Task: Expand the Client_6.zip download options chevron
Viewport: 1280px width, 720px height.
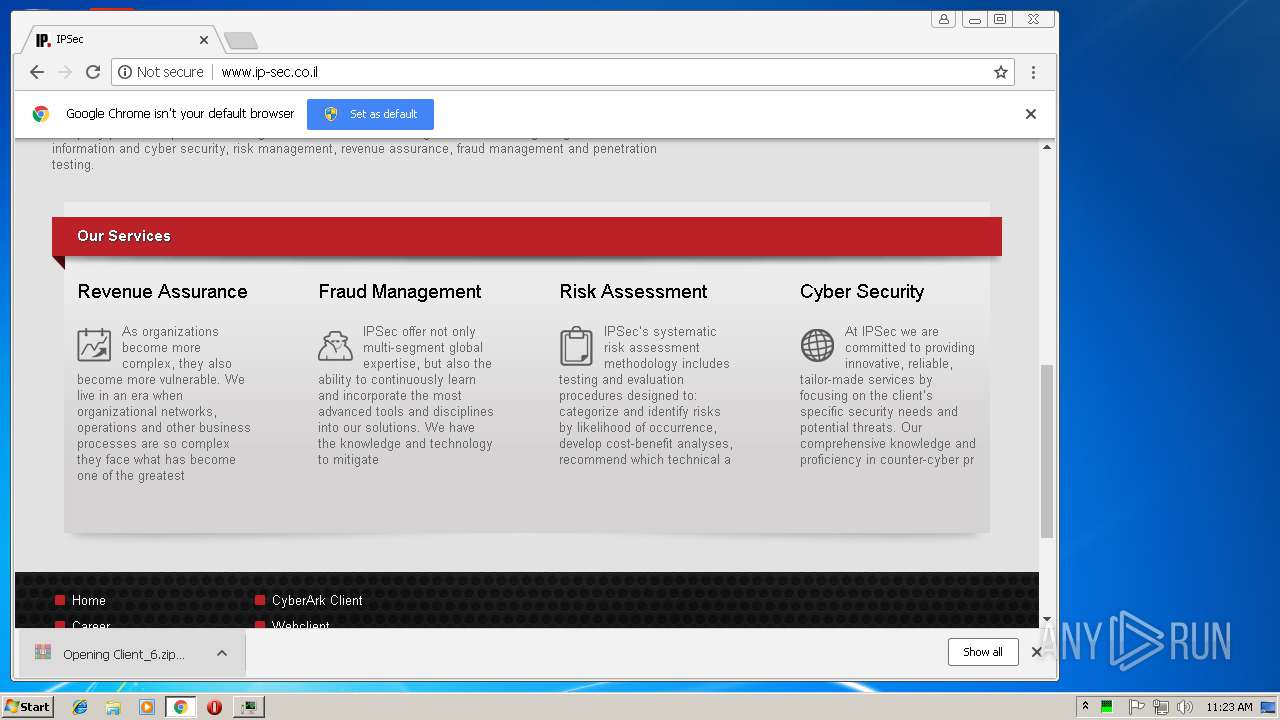Action: click(x=222, y=653)
